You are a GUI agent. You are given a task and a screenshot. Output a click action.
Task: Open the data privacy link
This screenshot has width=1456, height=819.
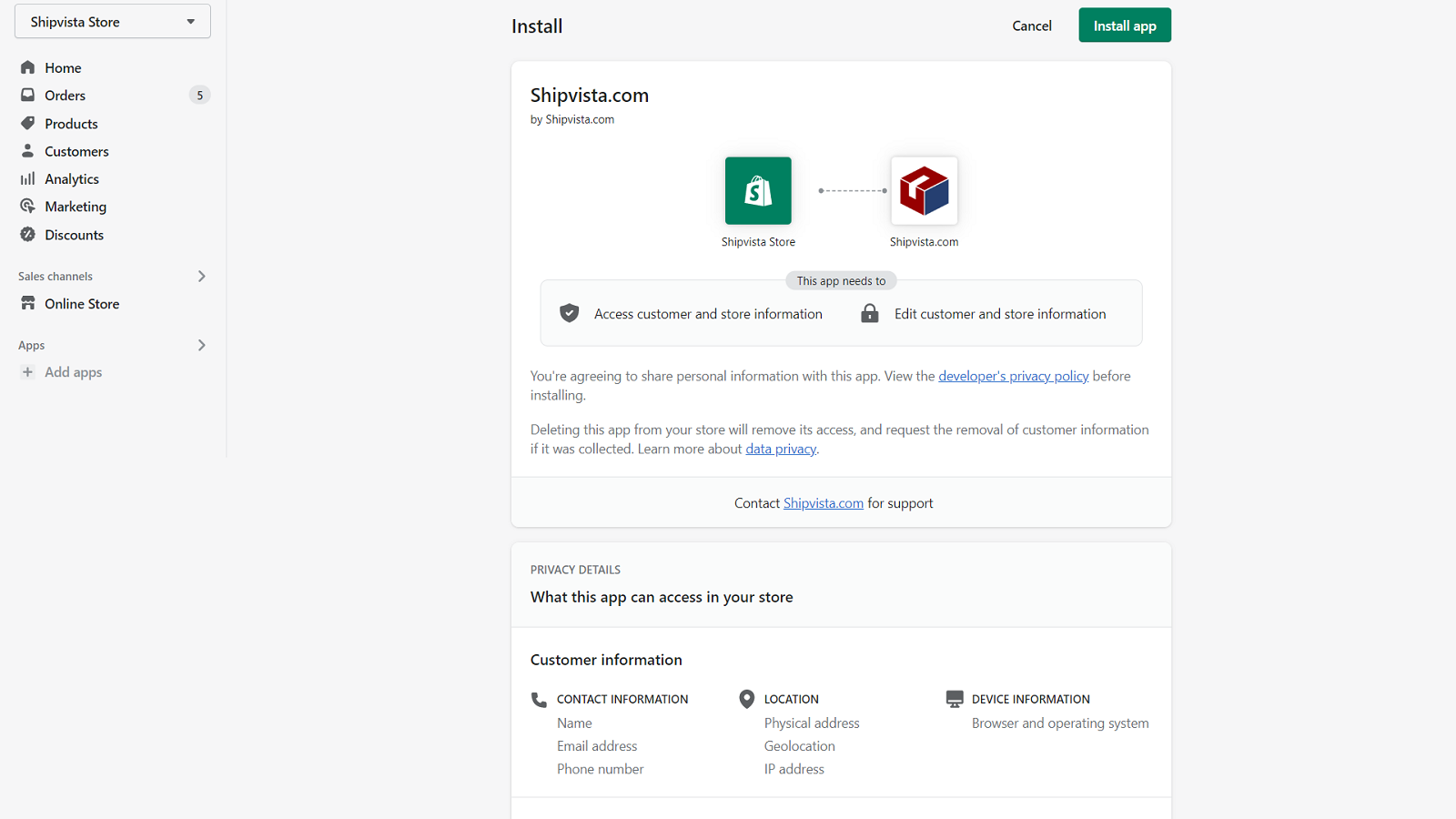point(781,449)
